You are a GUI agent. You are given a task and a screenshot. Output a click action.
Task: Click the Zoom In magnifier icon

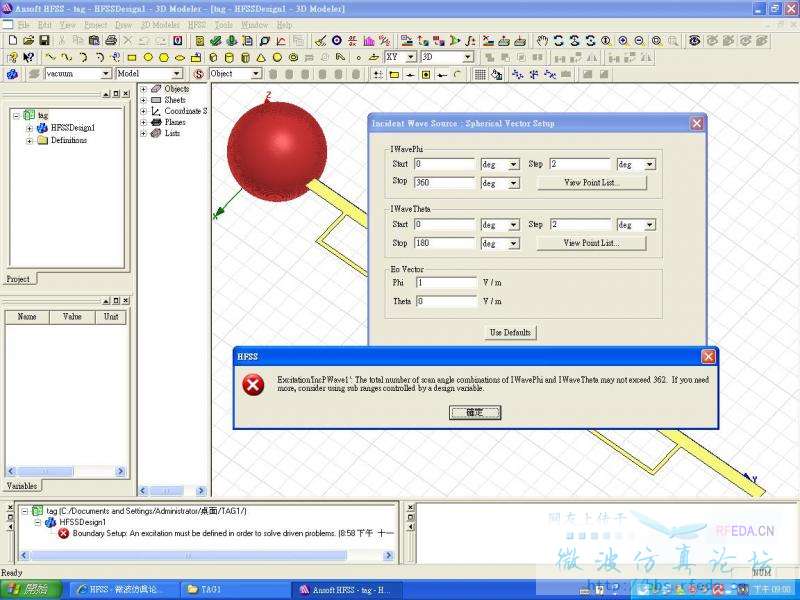(623, 41)
